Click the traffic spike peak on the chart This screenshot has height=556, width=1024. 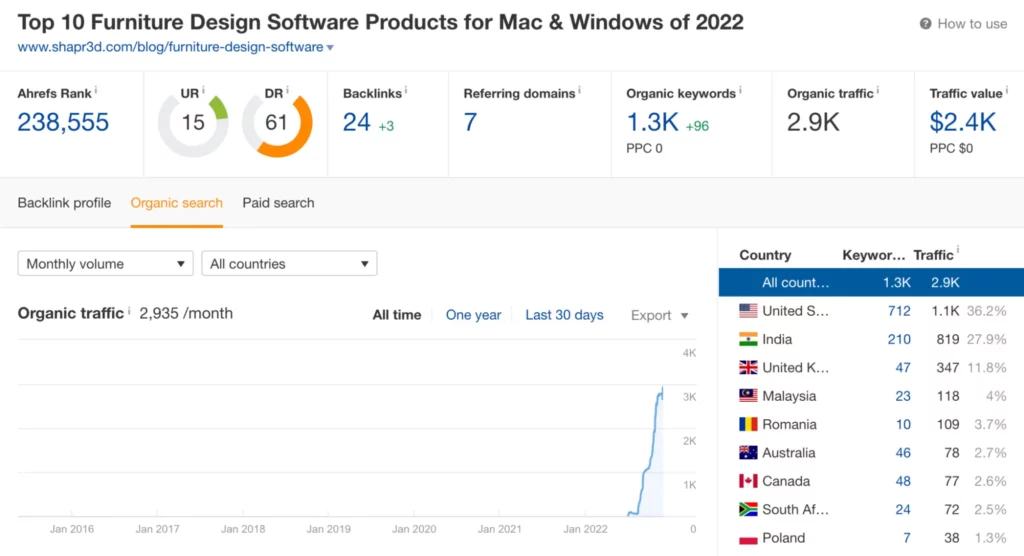click(662, 388)
